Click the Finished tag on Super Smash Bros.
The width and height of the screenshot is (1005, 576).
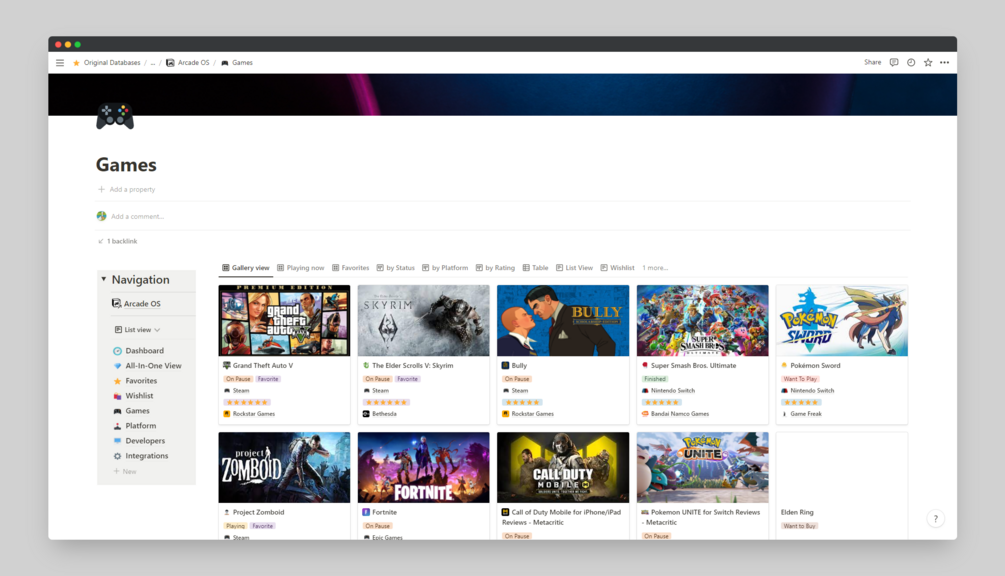(x=654, y=379)
